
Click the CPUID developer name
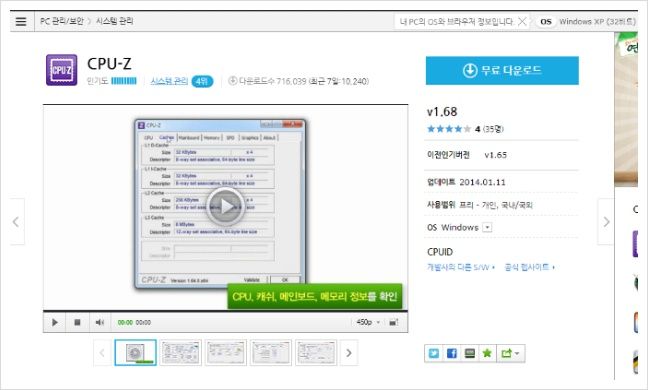[x=440, y=252]
